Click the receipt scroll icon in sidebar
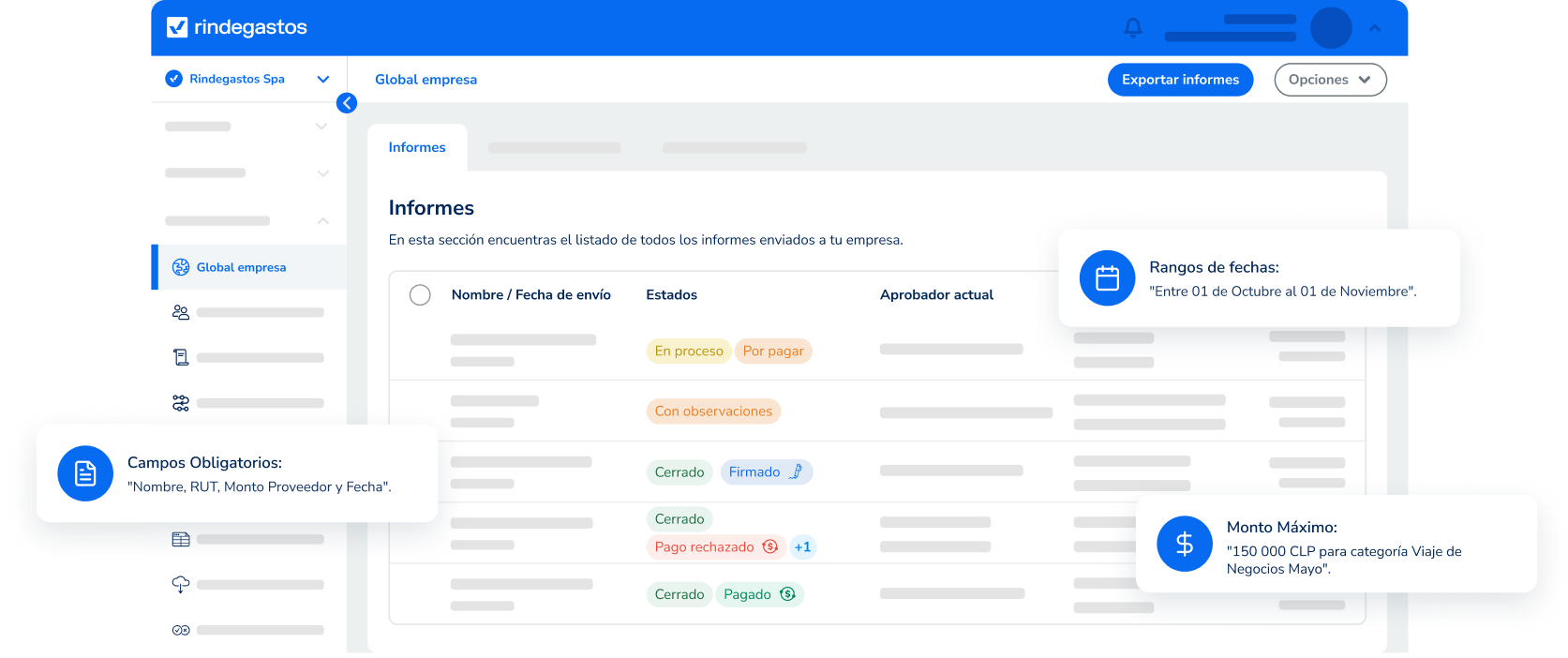 [181, 357]
